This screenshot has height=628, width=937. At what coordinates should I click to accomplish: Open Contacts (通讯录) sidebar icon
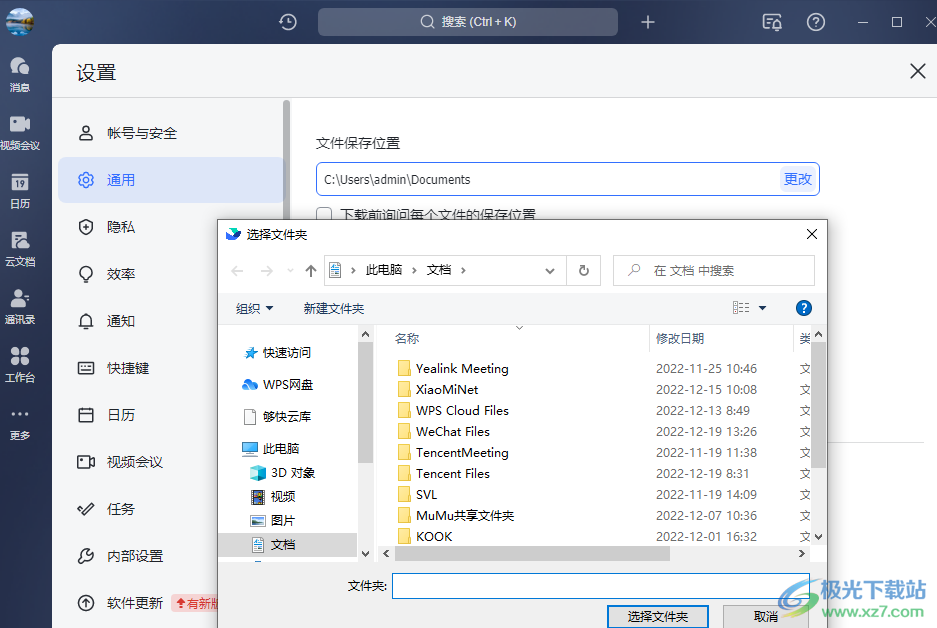pos(20,307)
